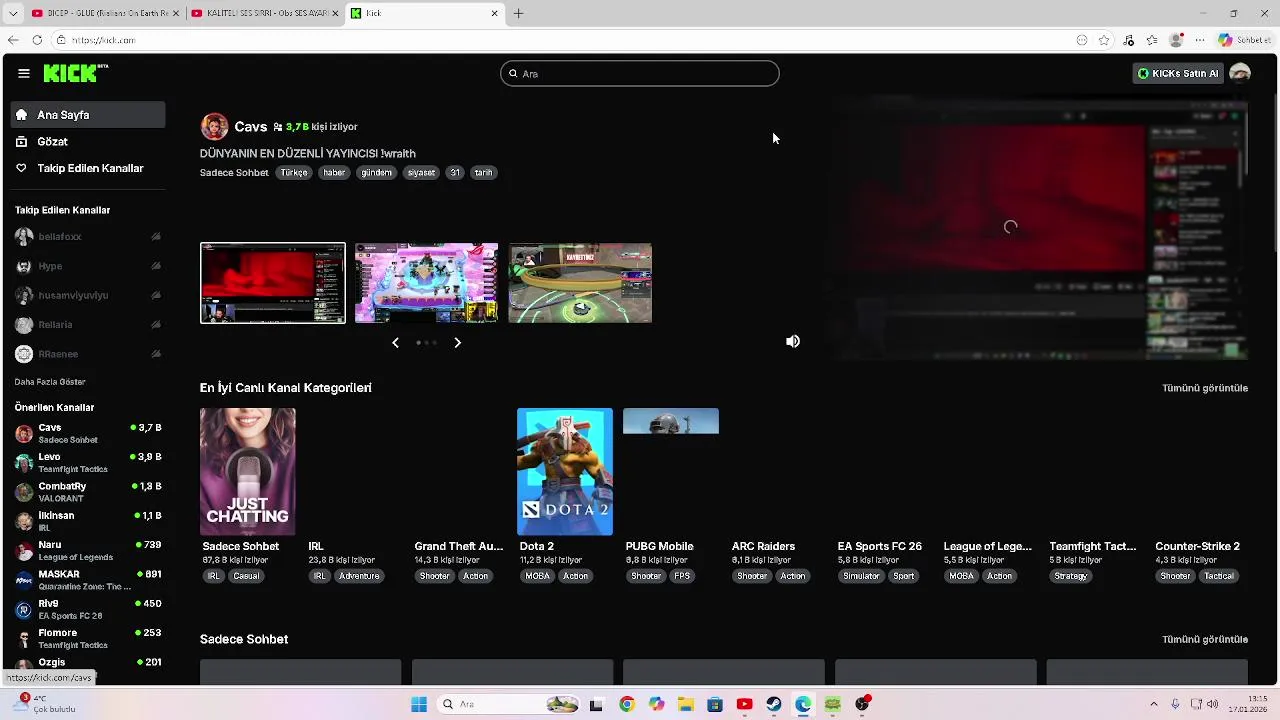Click the siyaset tag

(421, 173)
